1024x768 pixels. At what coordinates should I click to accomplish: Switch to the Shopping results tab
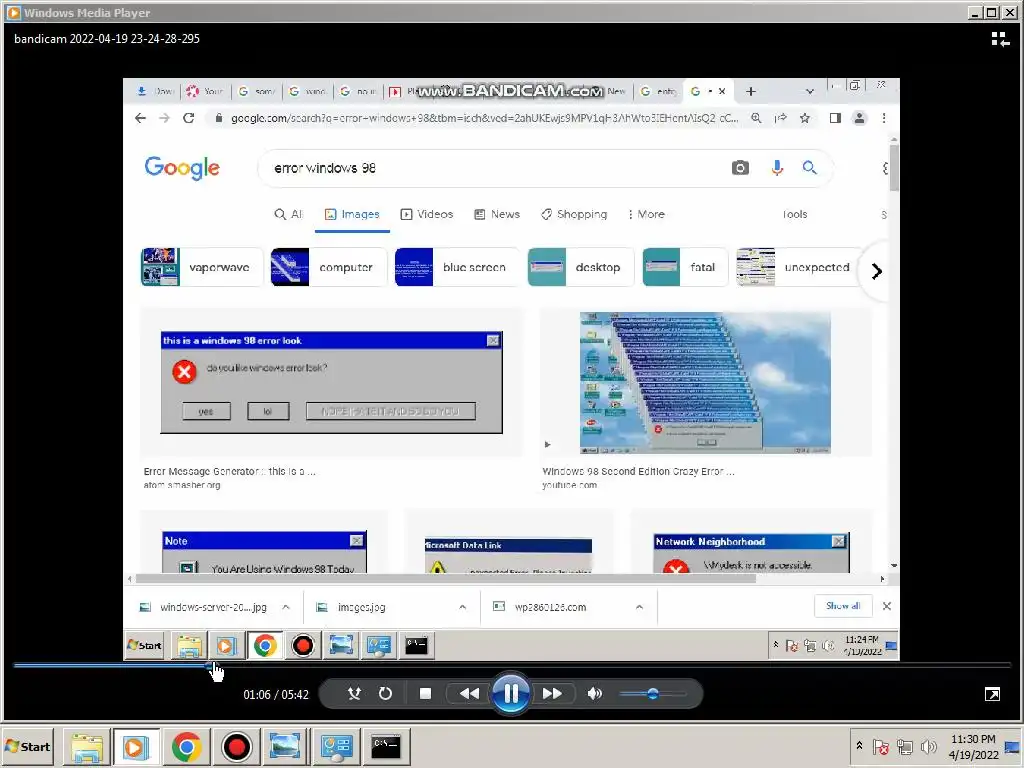tap(574, 214)
